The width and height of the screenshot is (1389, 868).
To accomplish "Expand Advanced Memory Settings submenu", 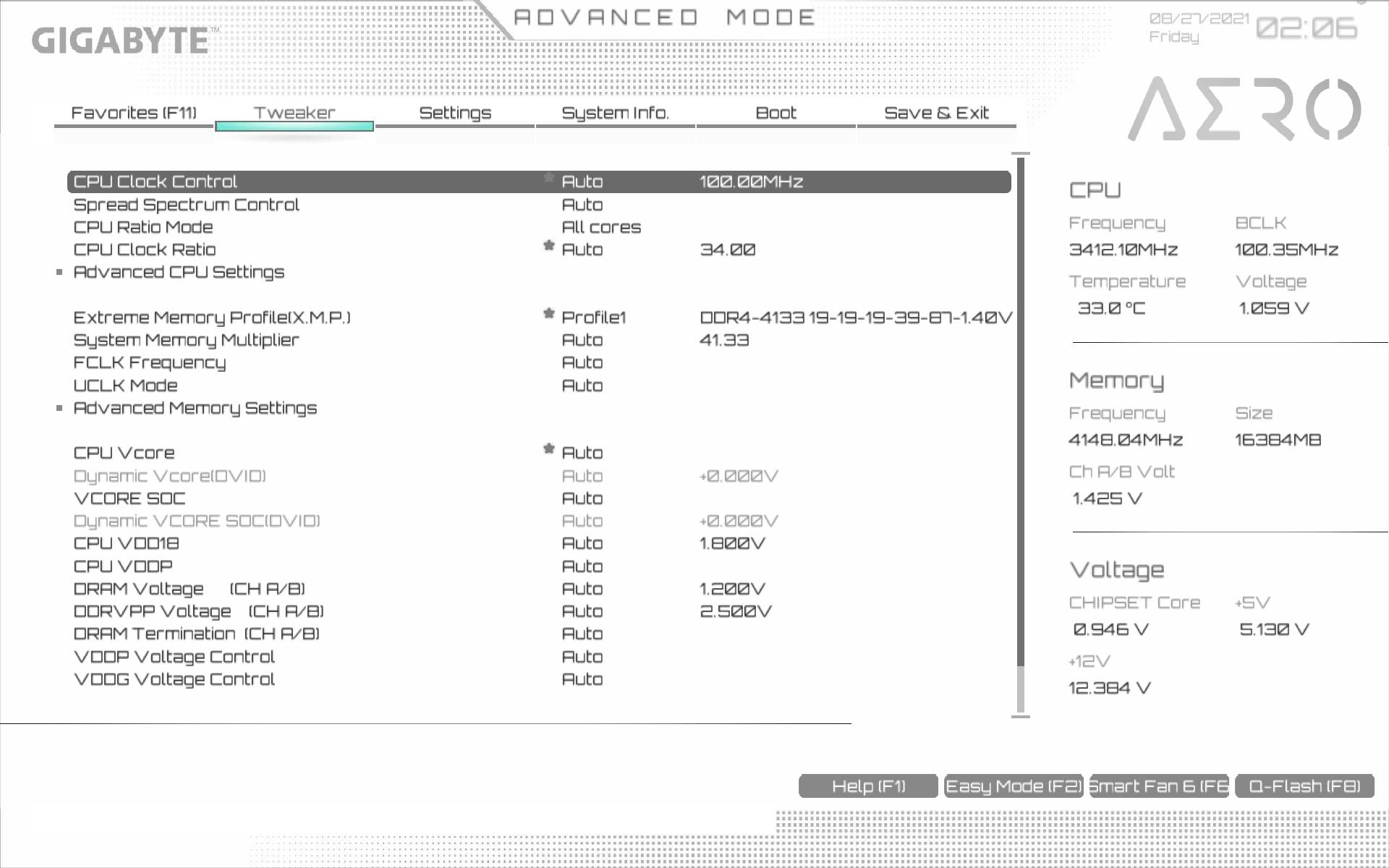I will click(x=195, y=408).
